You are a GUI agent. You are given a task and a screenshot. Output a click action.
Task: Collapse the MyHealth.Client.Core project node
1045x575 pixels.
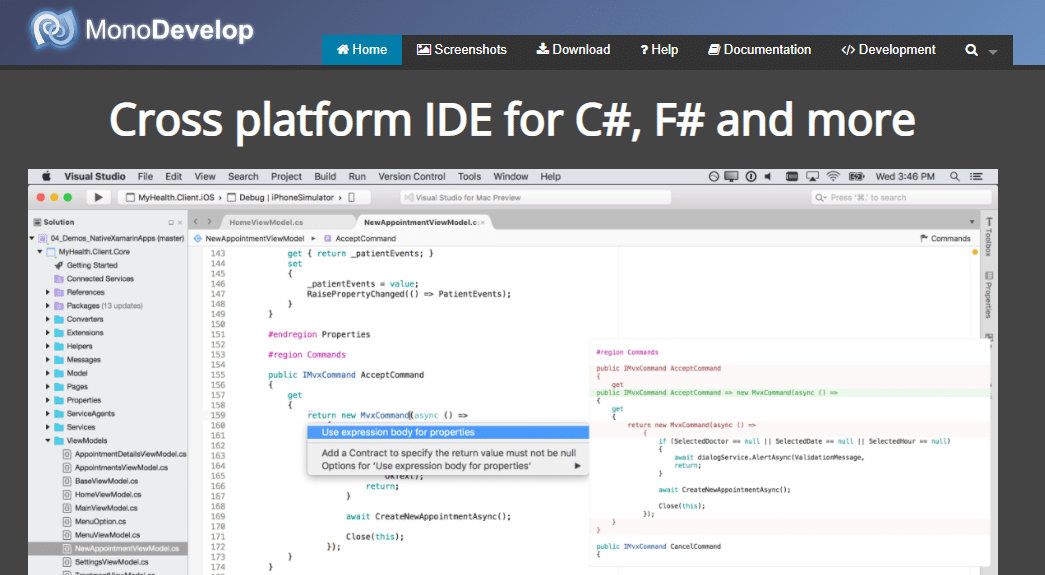click(x=40, y=252)
